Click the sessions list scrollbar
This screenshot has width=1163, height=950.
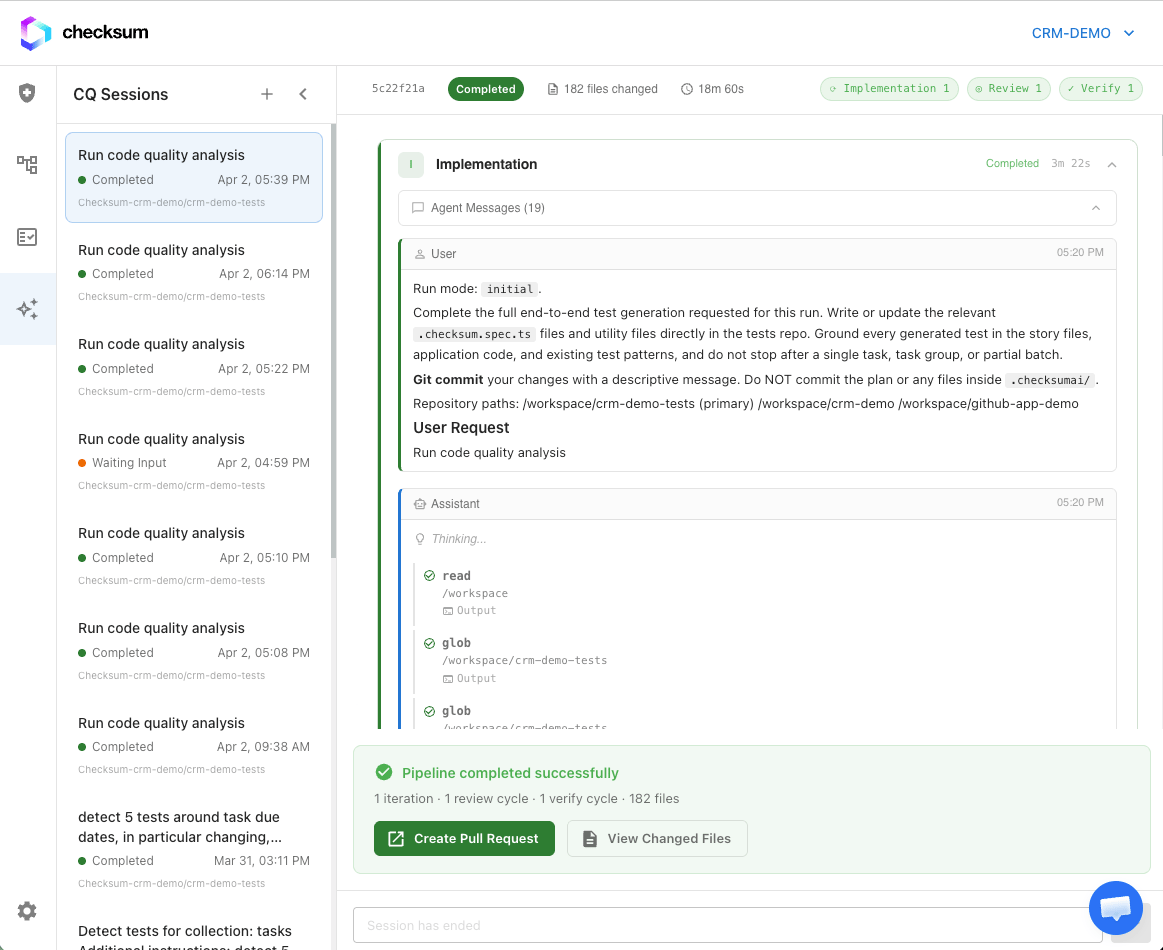(x=334, y=341)
